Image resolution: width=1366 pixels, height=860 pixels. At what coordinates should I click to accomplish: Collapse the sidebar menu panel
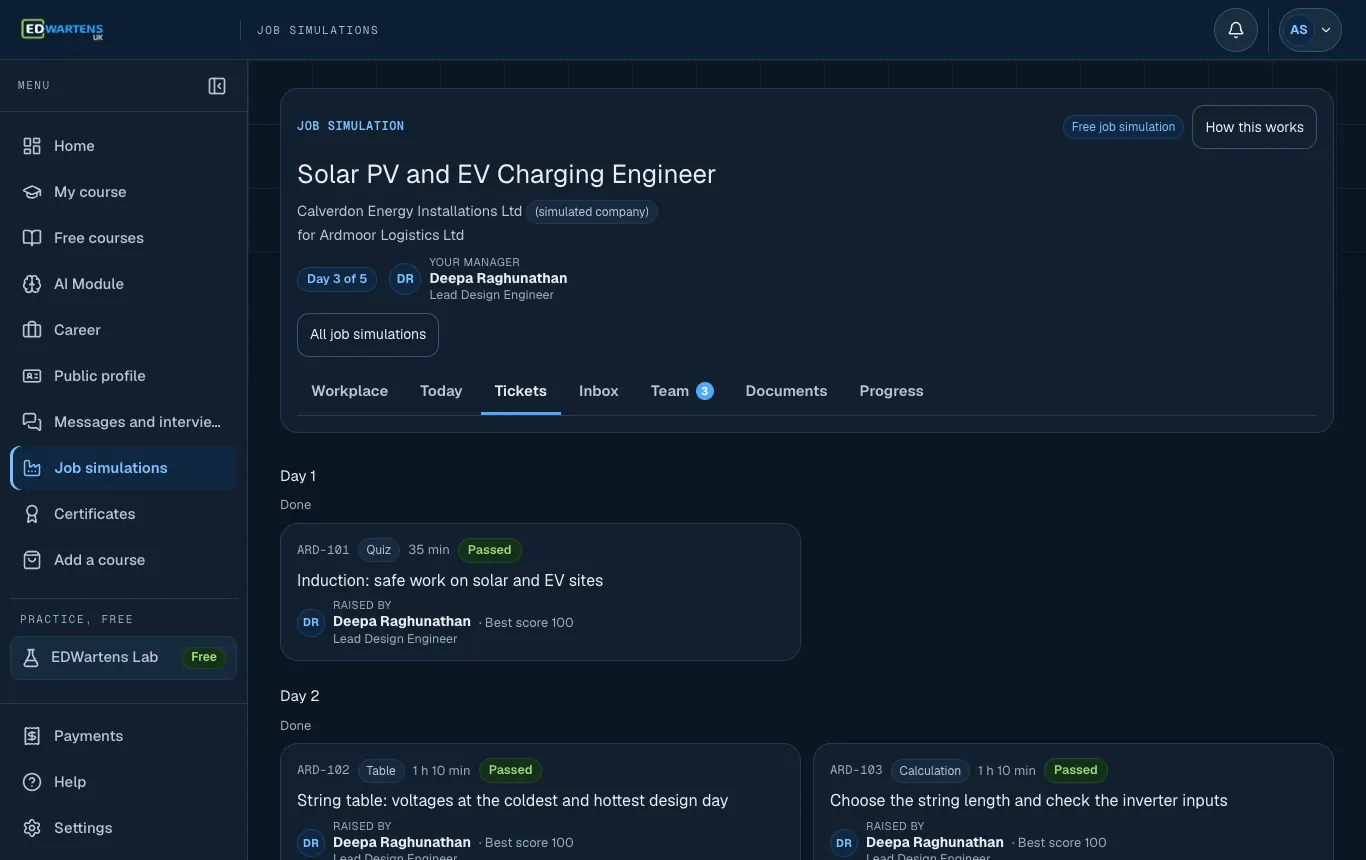tap(217, 86)
